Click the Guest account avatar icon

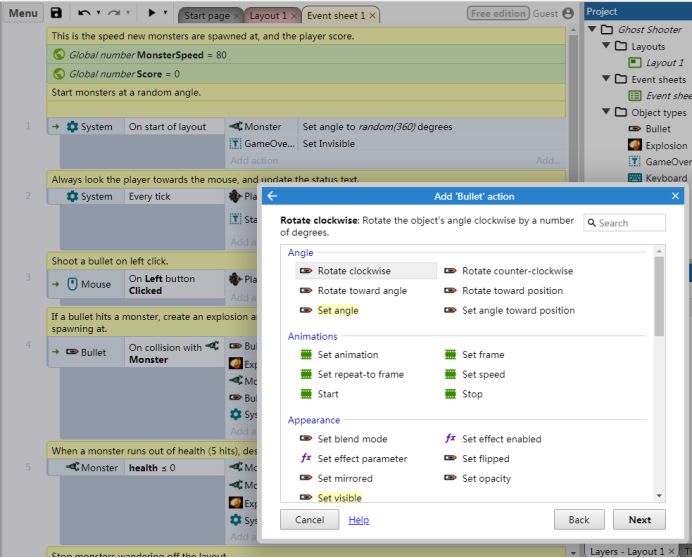[x=569, y=15]
